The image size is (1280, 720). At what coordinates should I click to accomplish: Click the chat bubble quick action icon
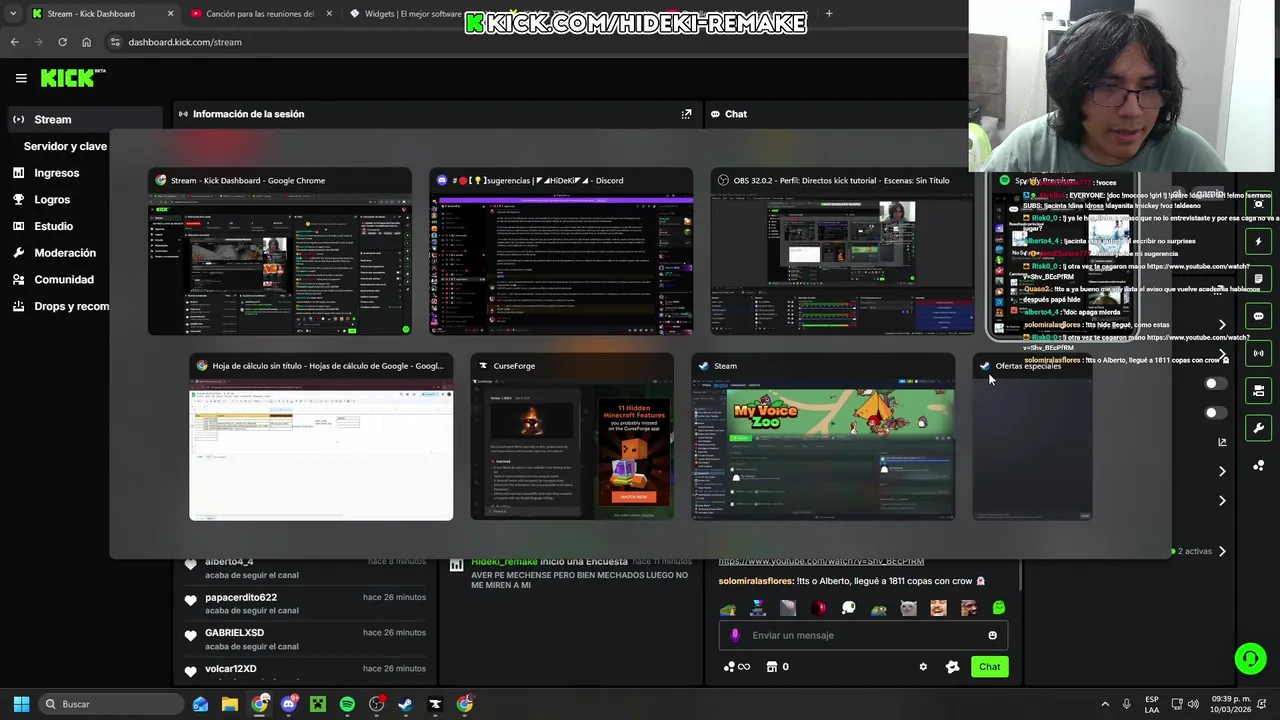[x=1258, y=316]
